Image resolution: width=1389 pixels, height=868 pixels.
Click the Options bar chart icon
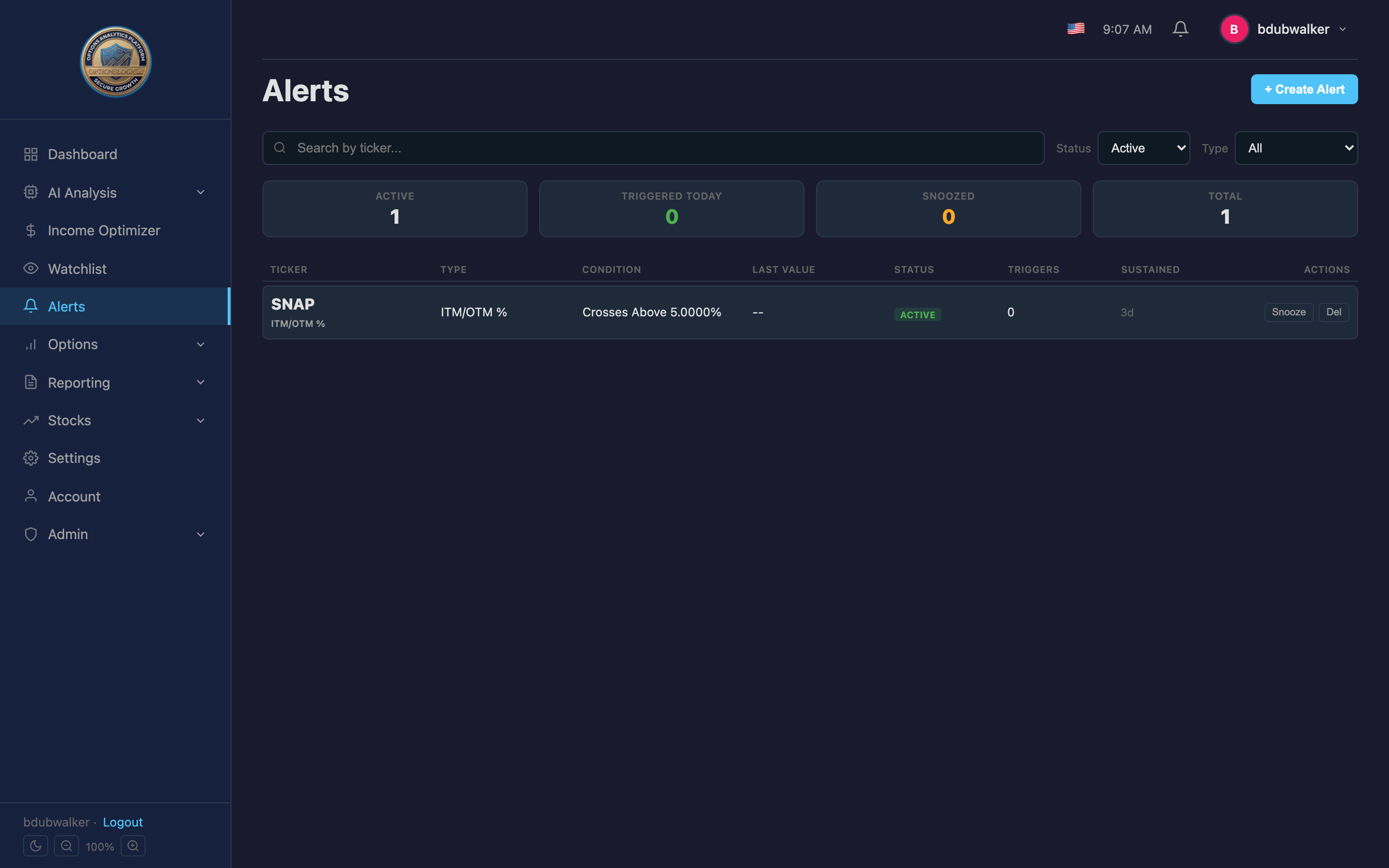click(31, 344)
